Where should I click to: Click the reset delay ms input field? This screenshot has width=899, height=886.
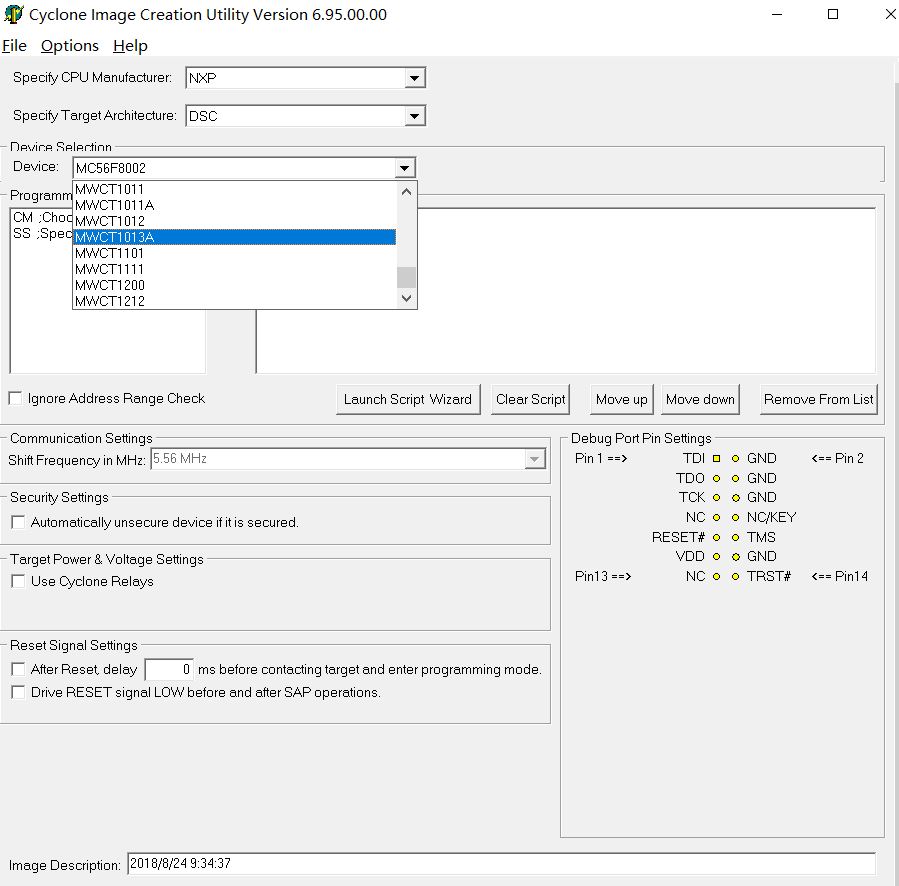point(169,669)
